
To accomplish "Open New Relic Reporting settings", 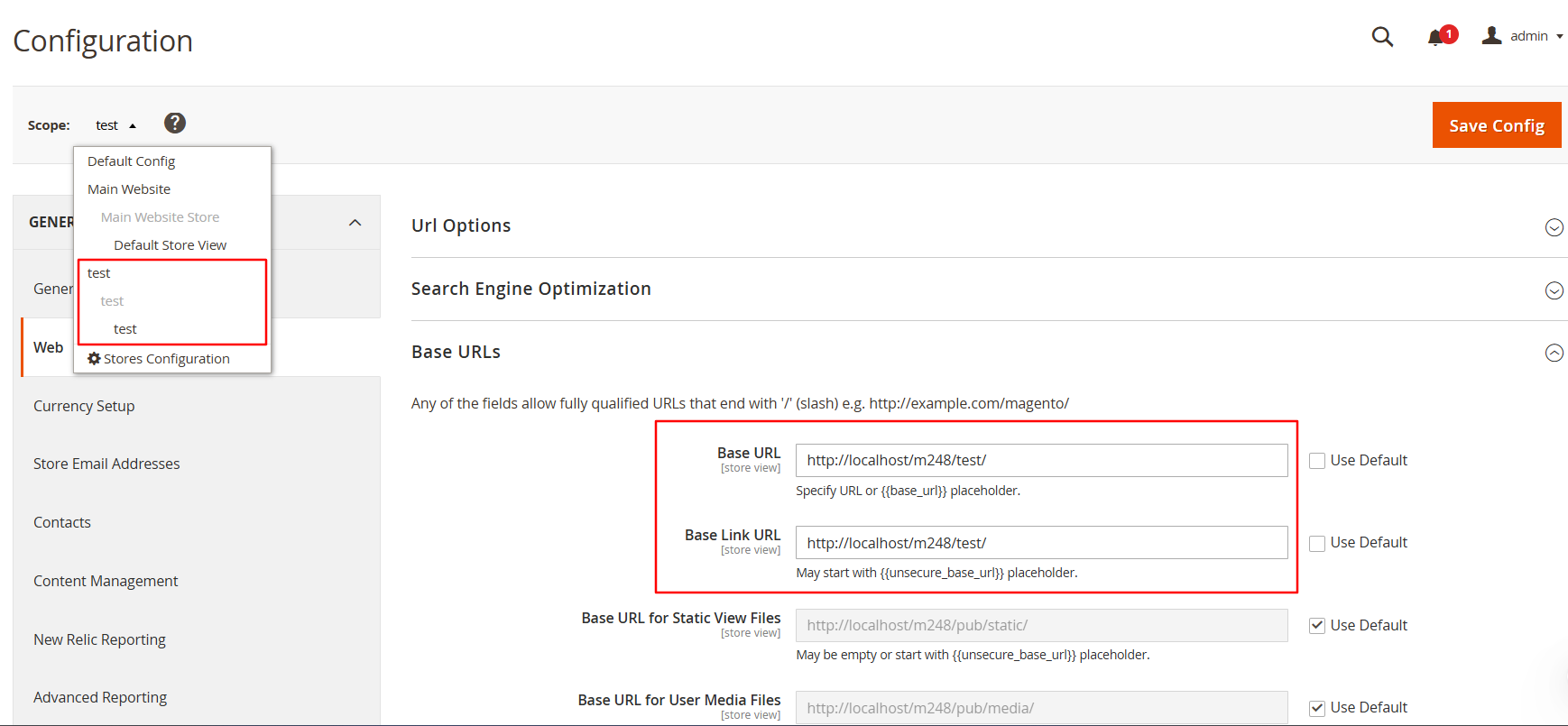I will point(99,639).
